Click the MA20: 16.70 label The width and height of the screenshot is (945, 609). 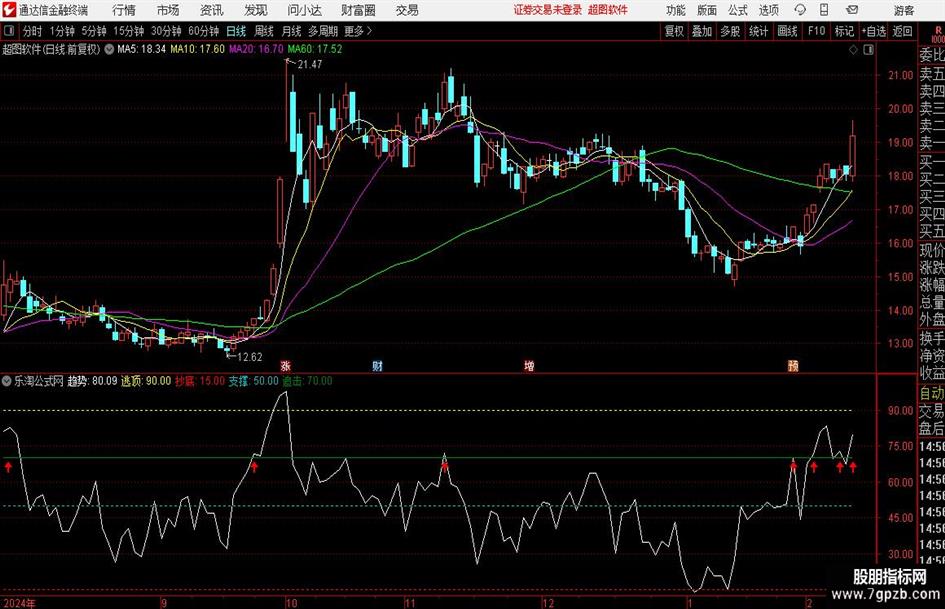[256, 49]
